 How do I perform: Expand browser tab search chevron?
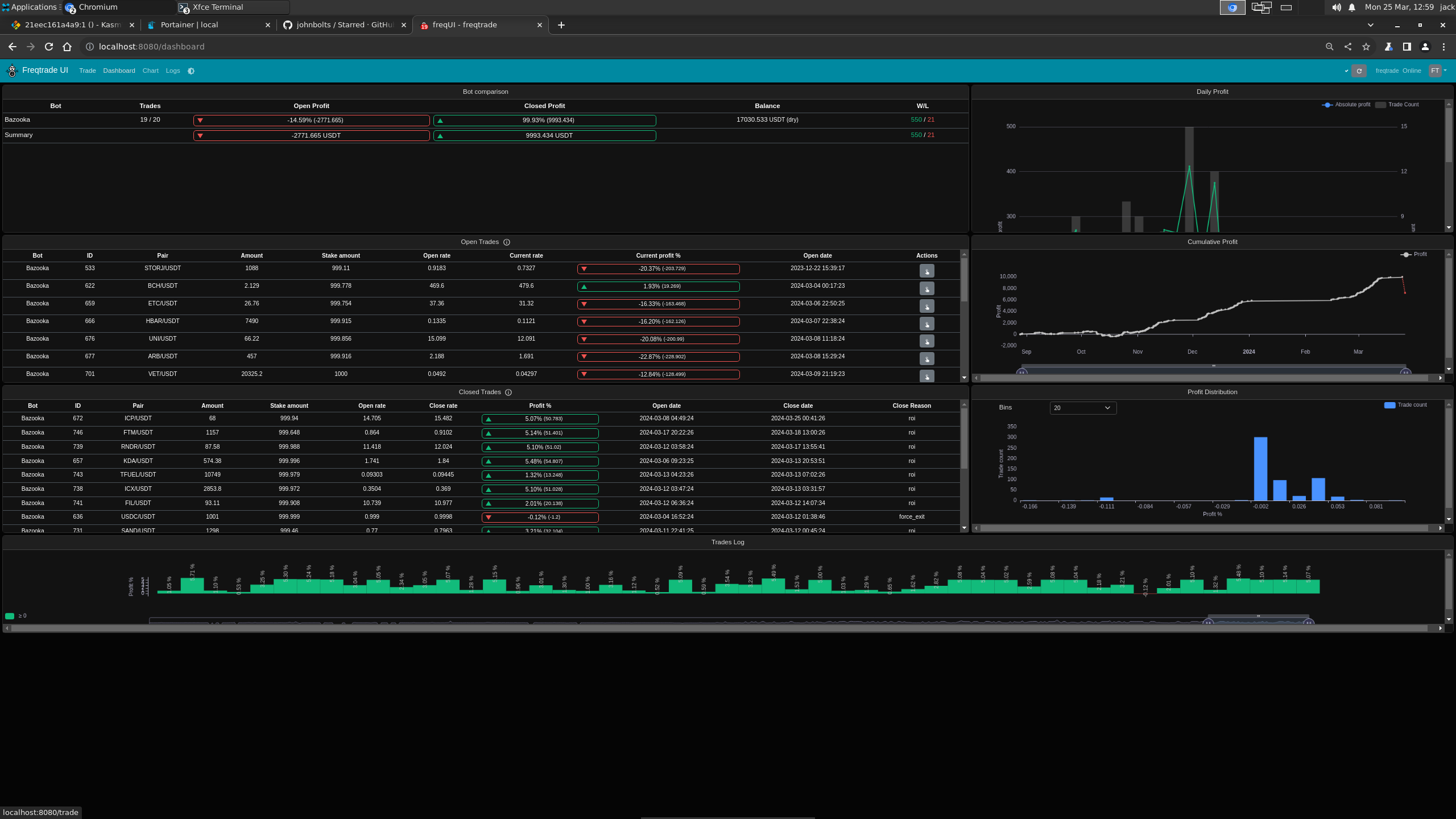(1370, 25)
